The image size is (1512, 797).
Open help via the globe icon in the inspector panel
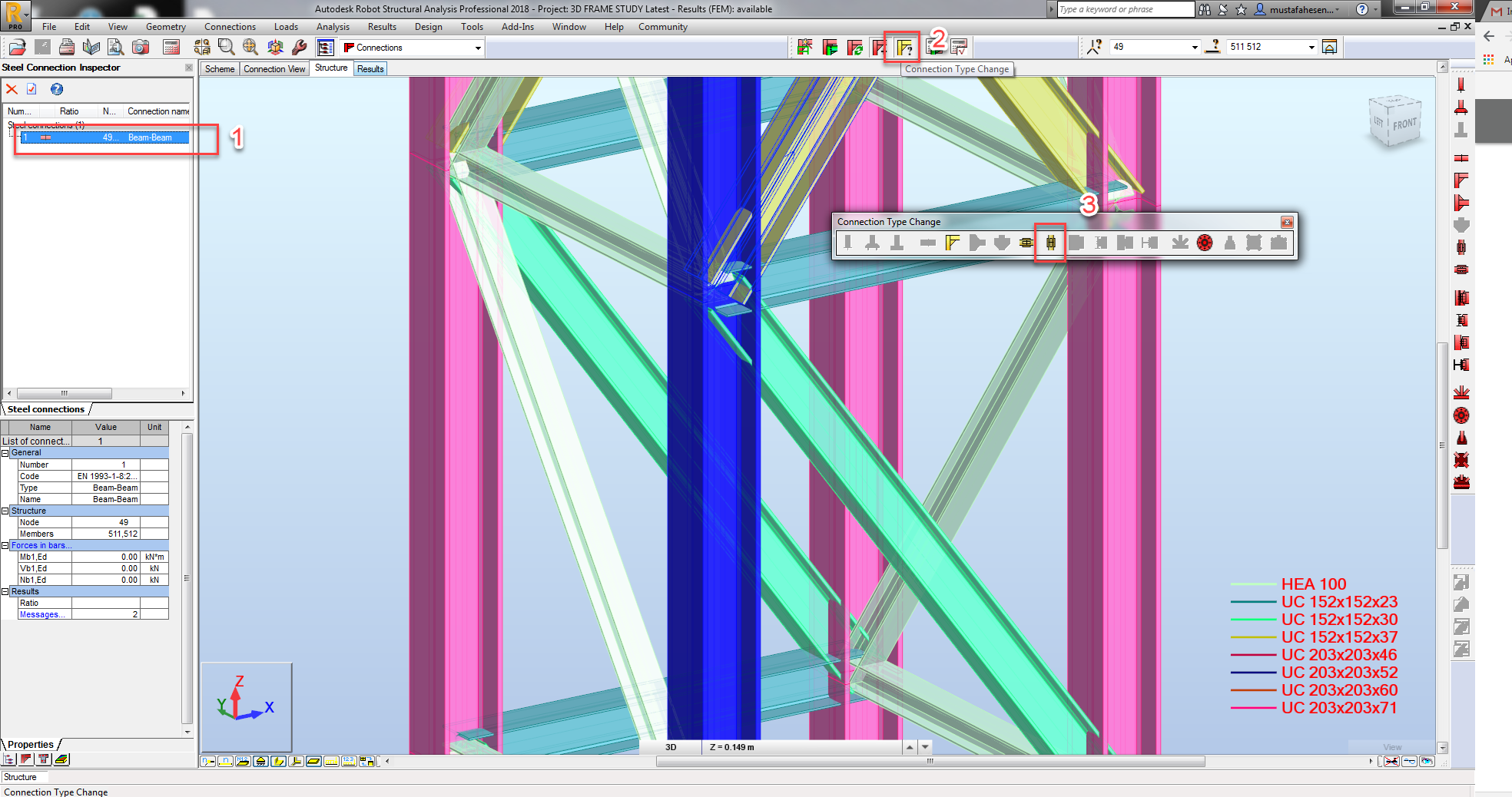[x=56, y=89]
